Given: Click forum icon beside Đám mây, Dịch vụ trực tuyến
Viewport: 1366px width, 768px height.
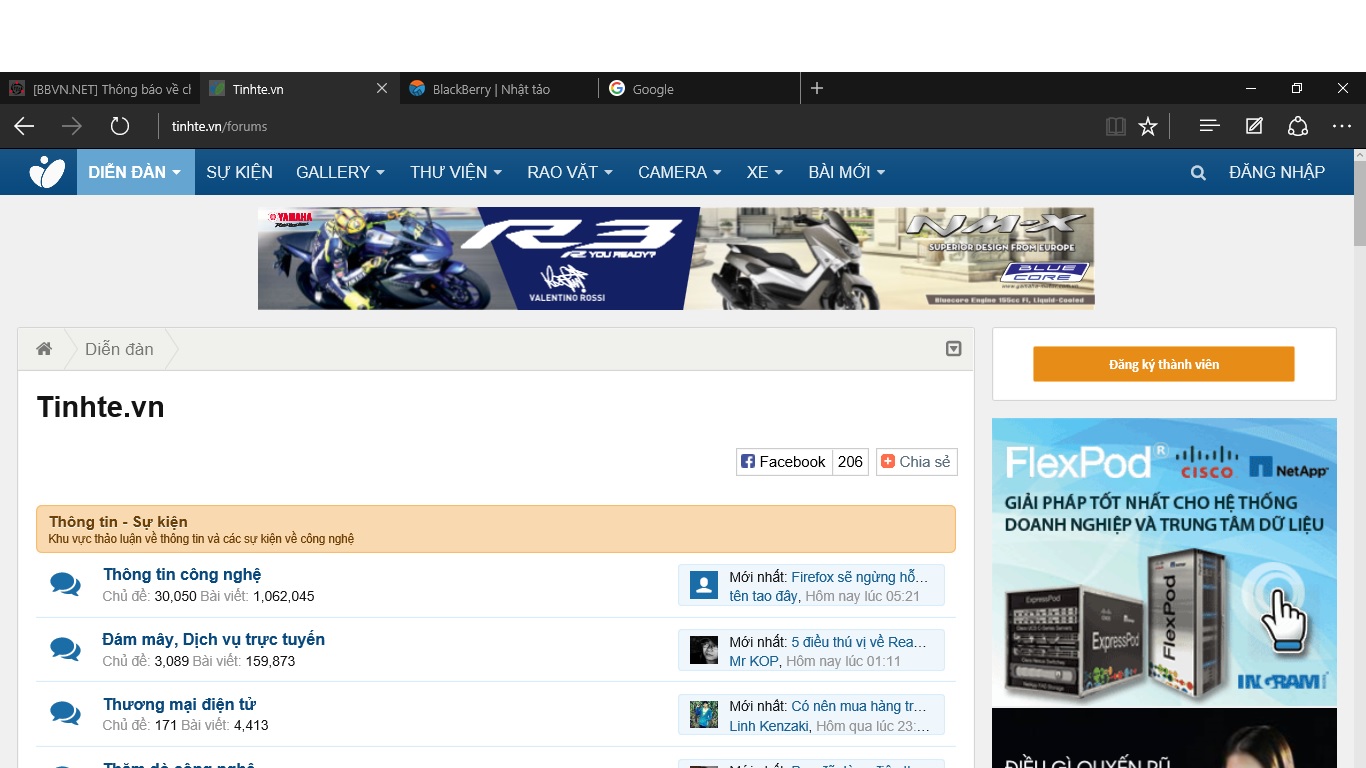Looking at the screenshot, I should pos(66,649).
